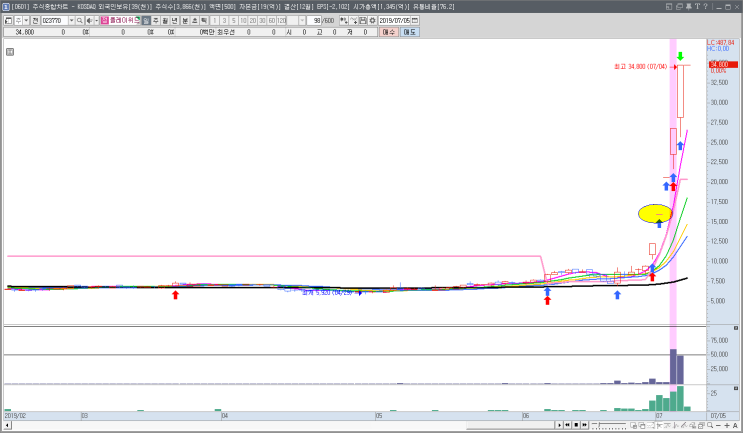Click the stop button in replay controls
The image size is (743, 433).
point(576,425)
